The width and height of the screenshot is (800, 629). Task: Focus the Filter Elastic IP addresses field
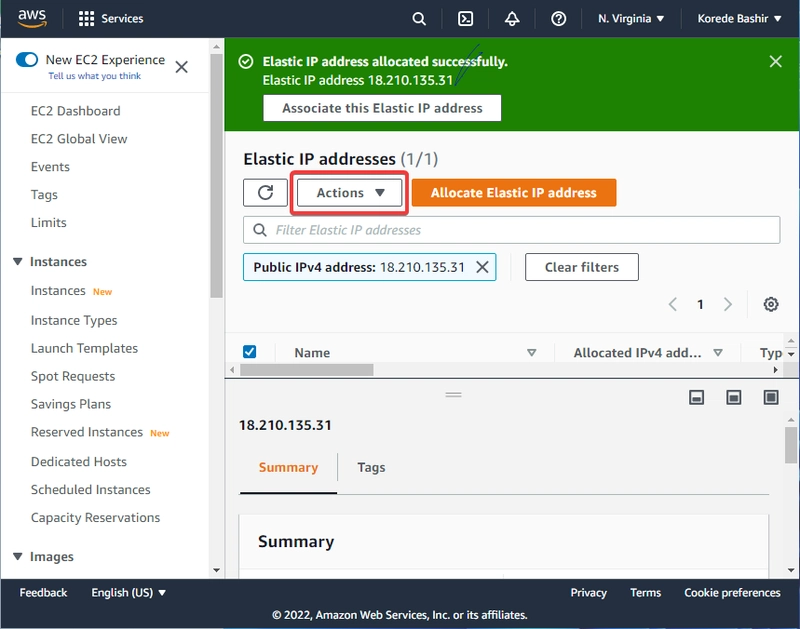pos(512,230)
